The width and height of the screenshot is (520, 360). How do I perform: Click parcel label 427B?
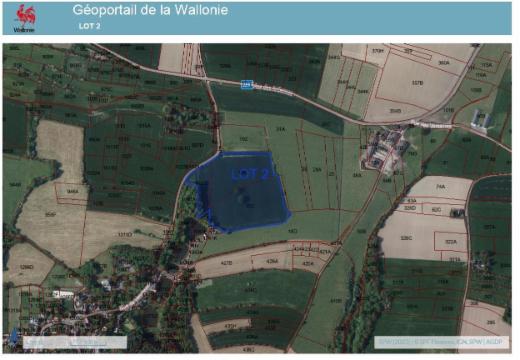click(x=226, y=263)
